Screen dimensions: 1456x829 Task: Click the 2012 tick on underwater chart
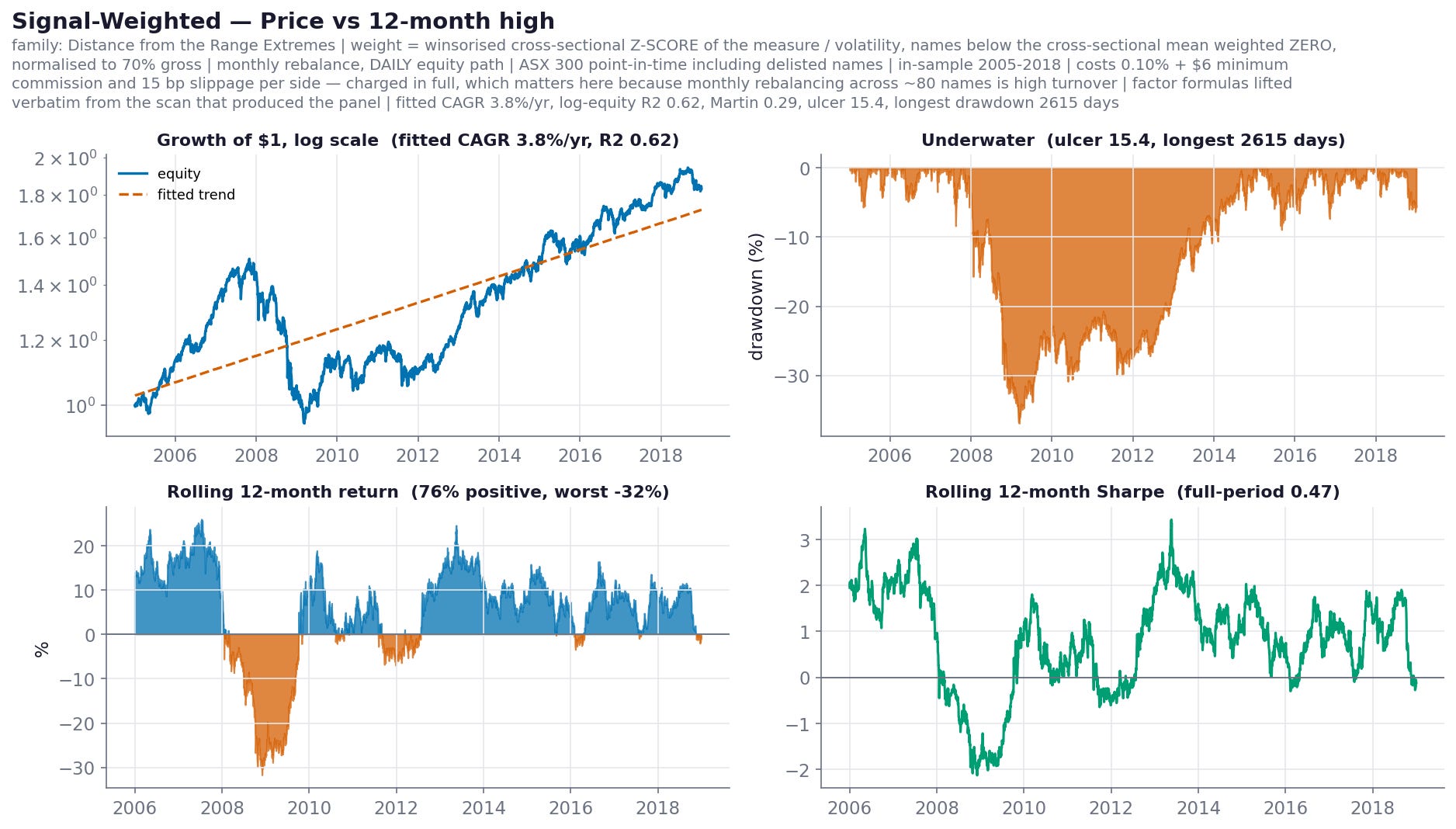(1132, 456)
